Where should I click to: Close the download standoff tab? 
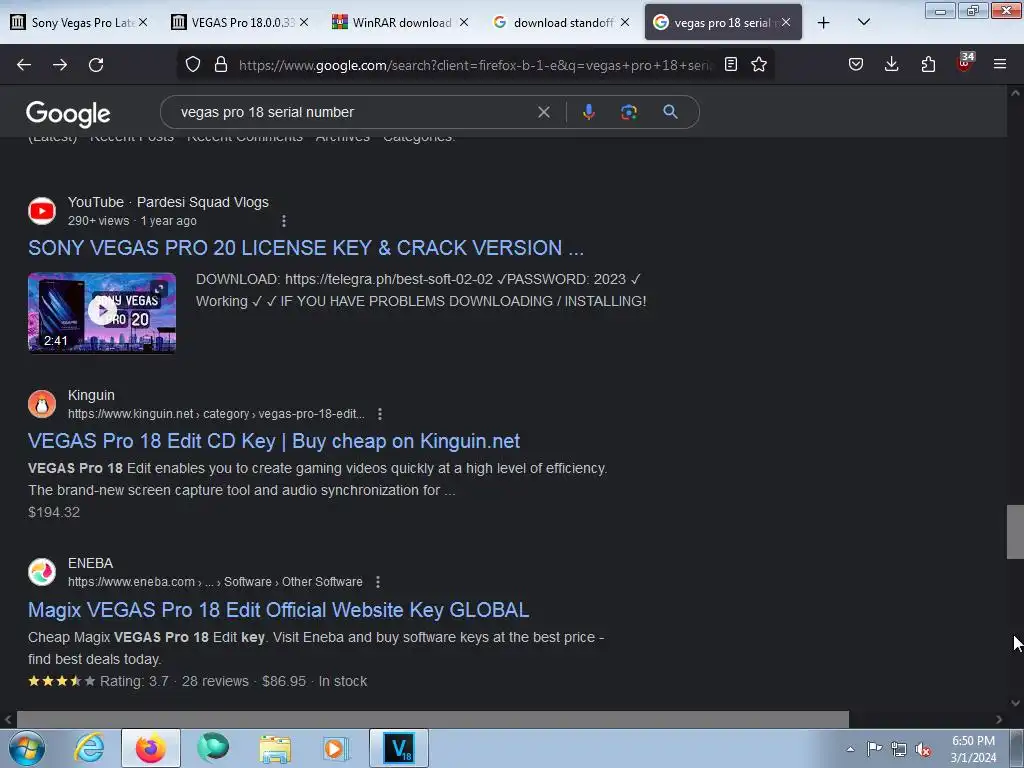(625, 22)
